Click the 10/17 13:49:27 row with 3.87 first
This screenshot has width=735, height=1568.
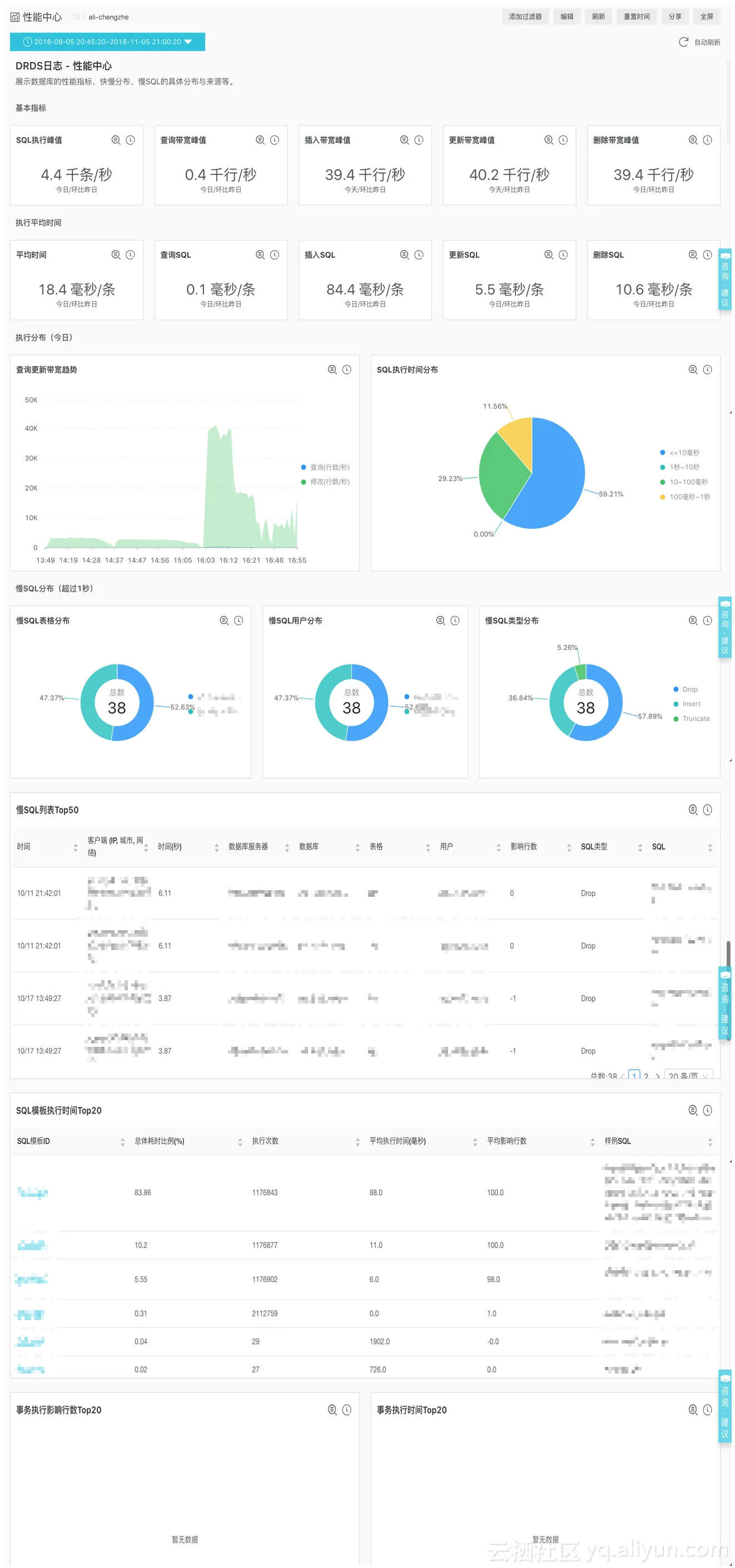364,998
